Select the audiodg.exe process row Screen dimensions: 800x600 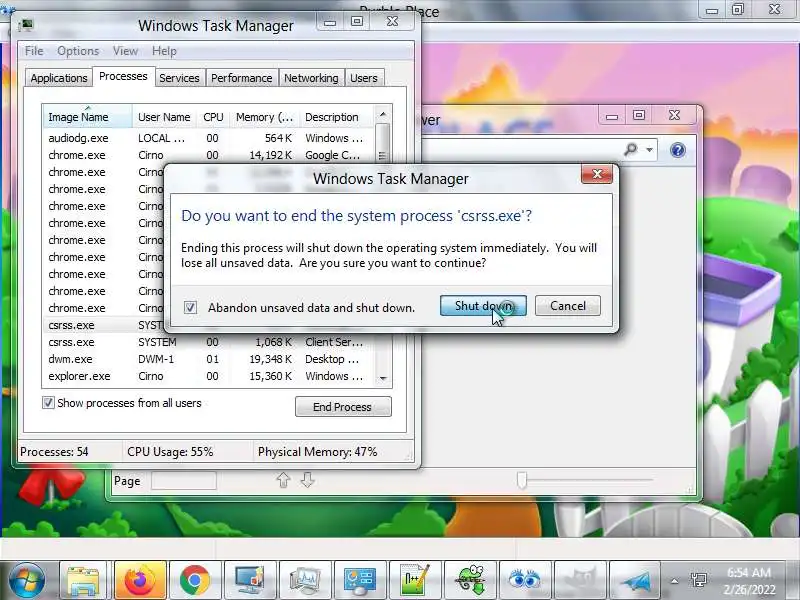pyautogui.click(x=208, y=138)
